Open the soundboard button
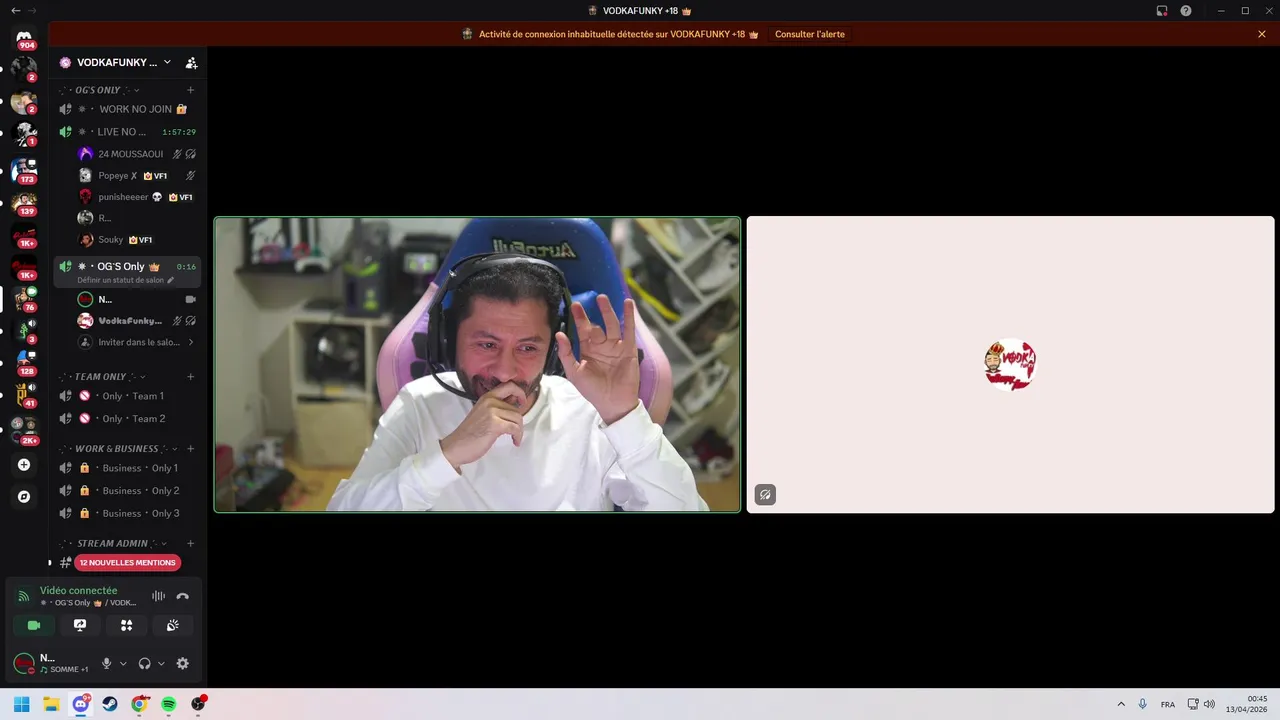 (x=173, y=625)
